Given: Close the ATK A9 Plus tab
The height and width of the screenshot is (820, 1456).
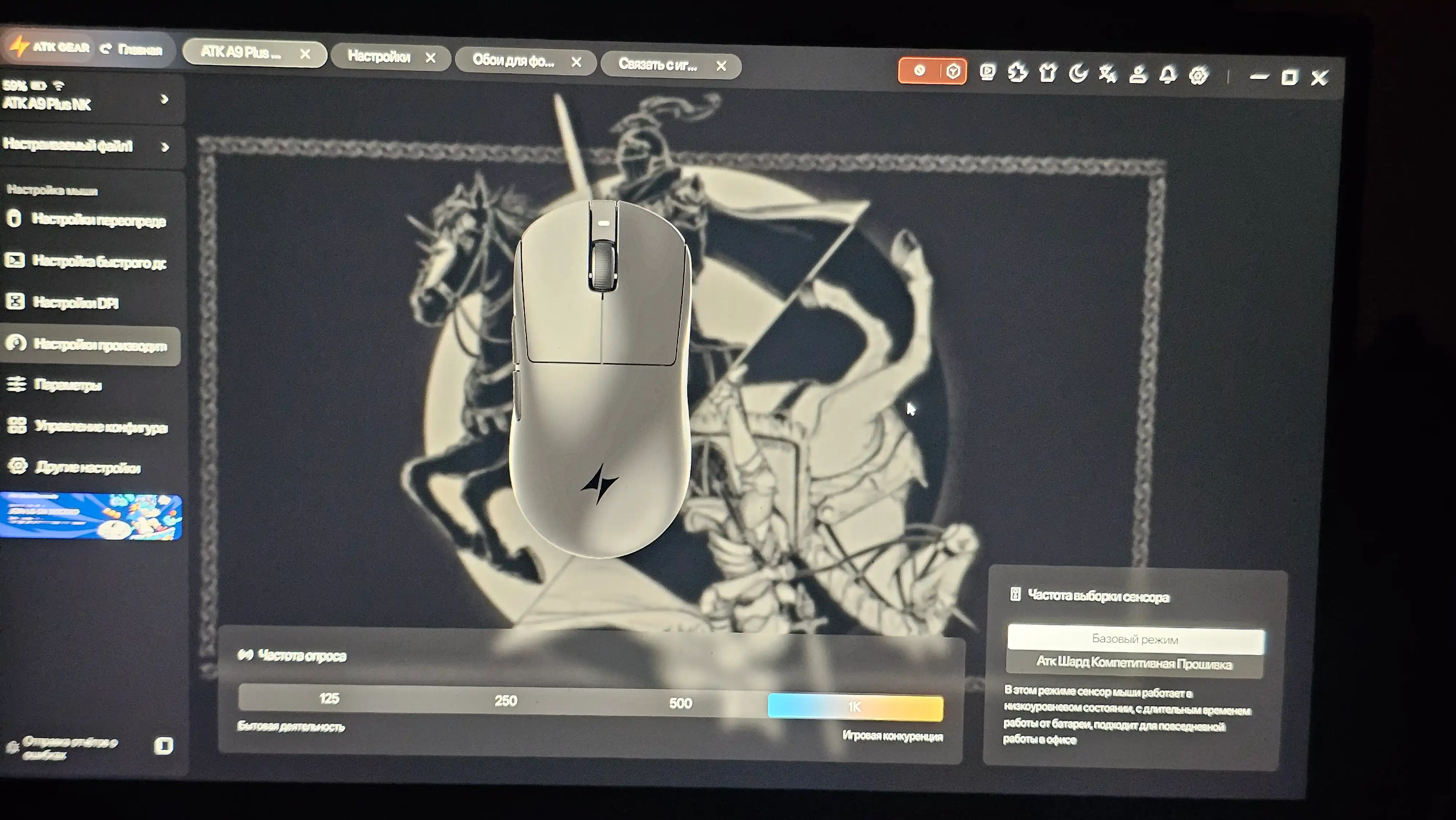Looking at the screenshot, I should coord(305,54).
